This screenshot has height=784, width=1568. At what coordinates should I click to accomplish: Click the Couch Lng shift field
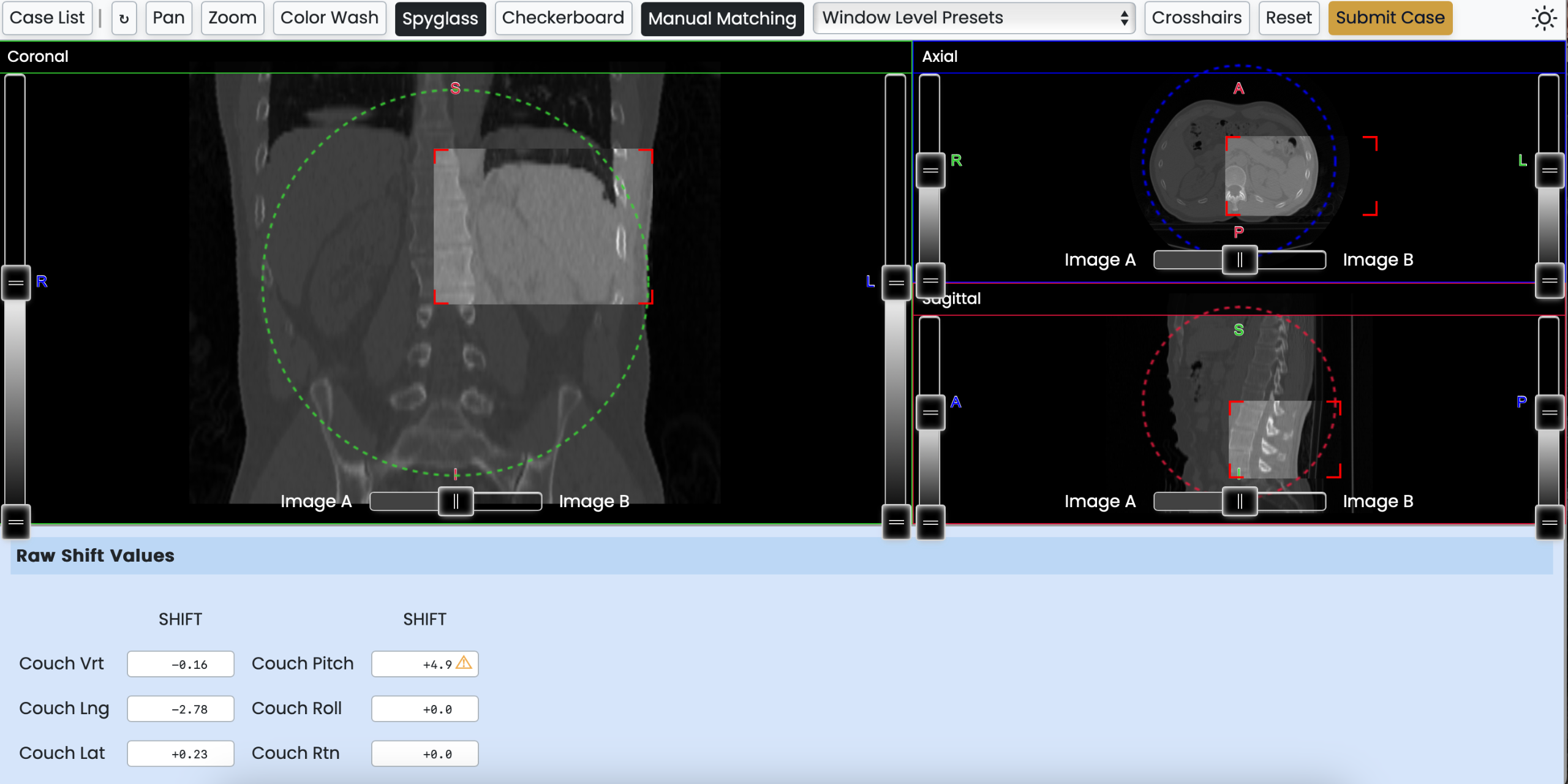pyautogui.click(x=181, y=709)
